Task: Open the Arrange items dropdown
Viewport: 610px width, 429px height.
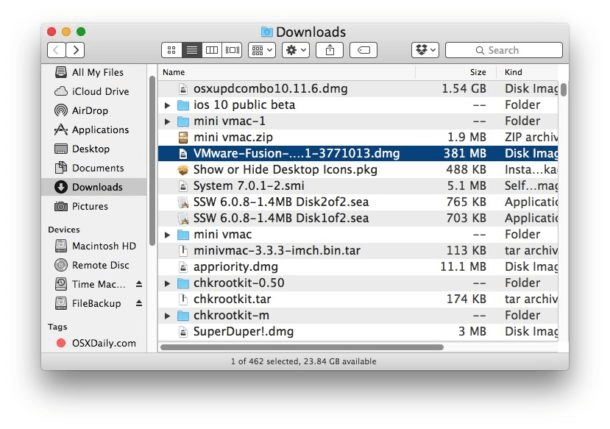Action: click(x=262, y=50)
